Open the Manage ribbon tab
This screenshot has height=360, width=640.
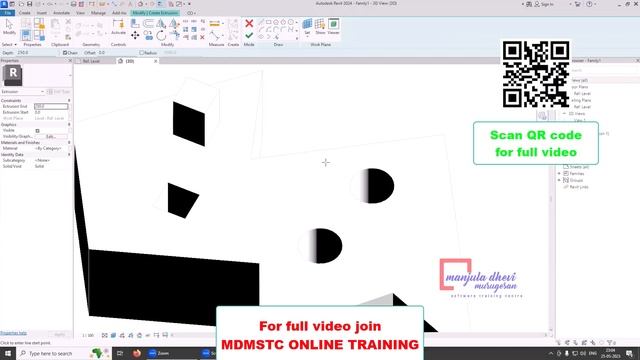[x=98, y=13]
